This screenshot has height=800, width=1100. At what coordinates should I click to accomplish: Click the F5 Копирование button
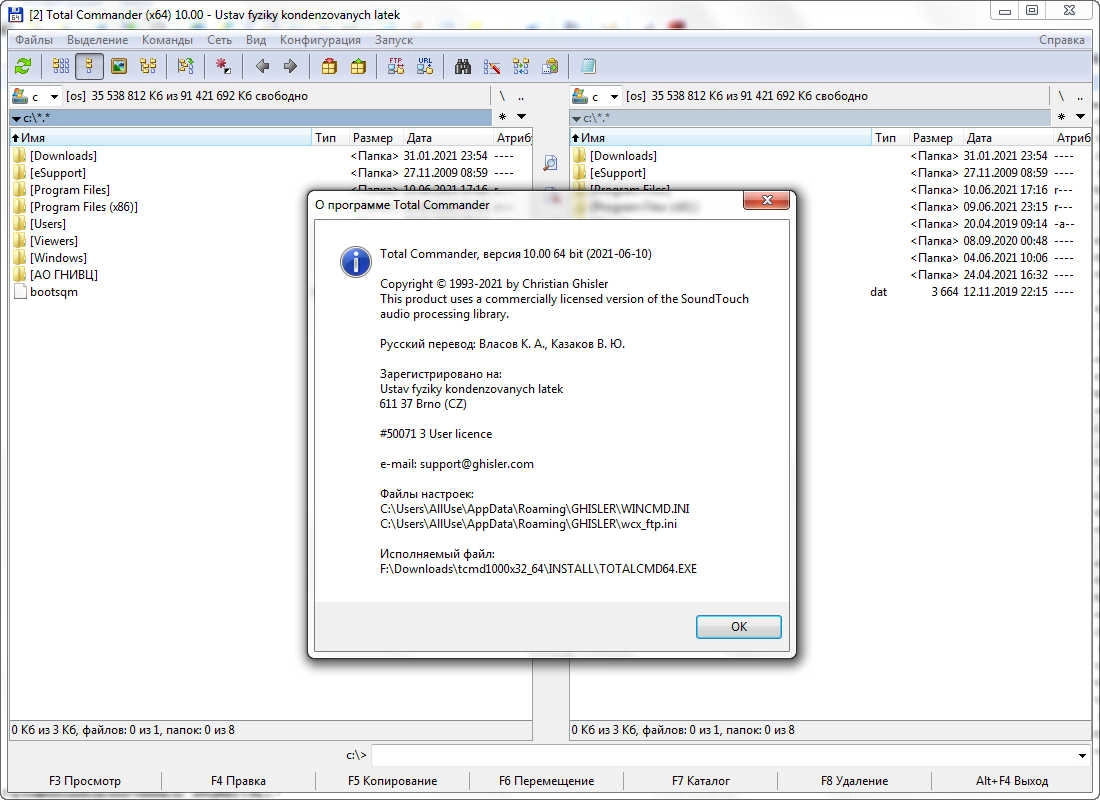click(x=392, y=780)
